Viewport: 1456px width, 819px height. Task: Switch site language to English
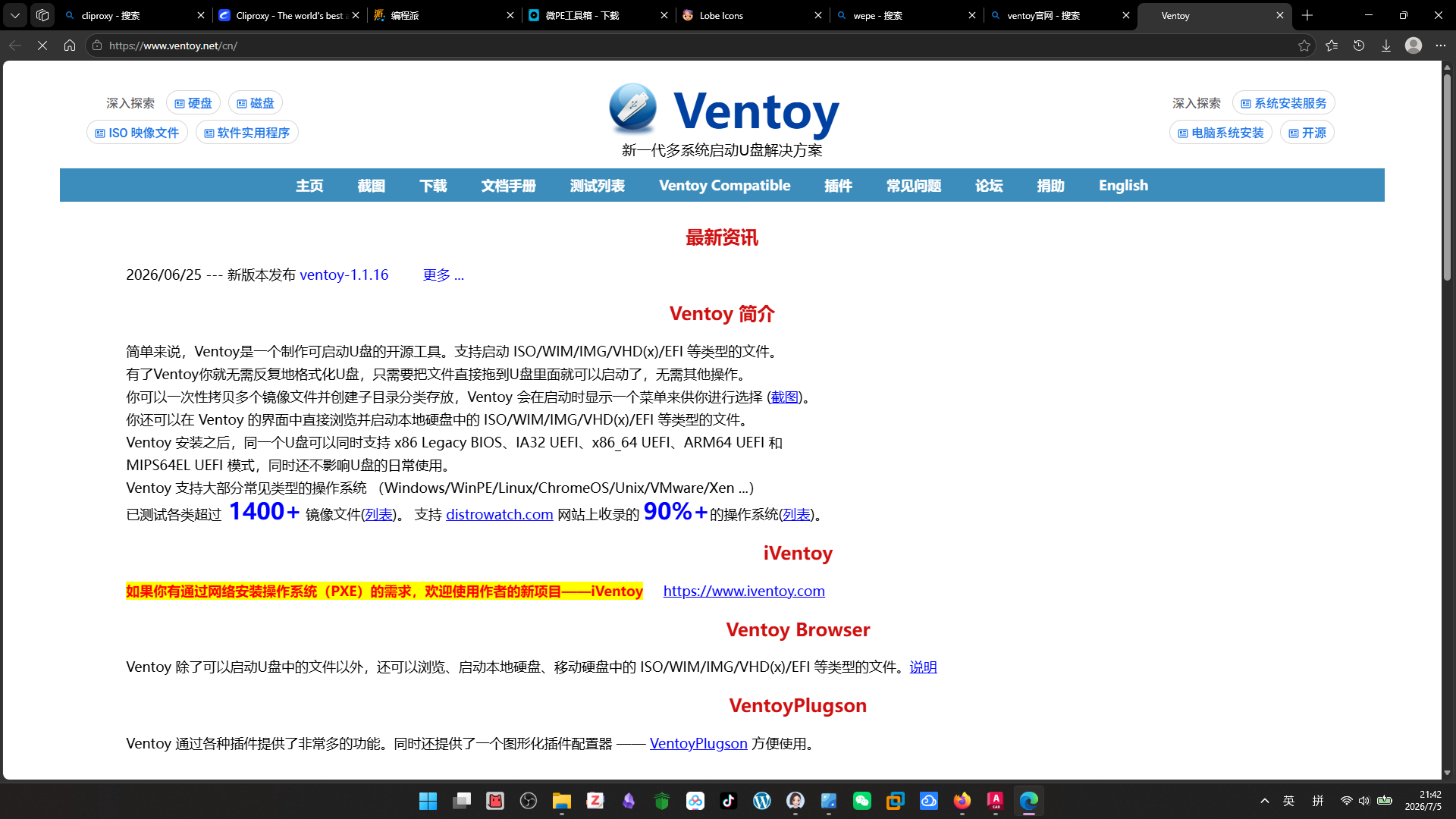1123,186
